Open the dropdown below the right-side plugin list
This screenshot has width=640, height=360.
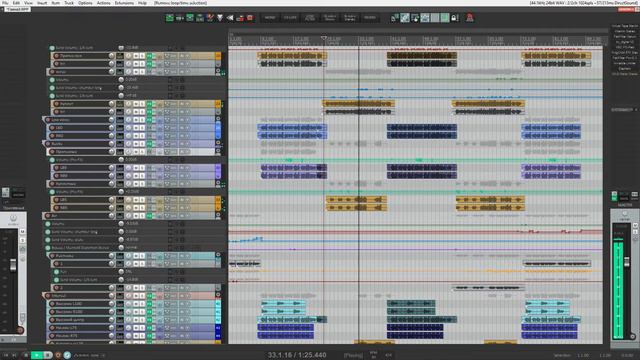(x=624, y=110)
